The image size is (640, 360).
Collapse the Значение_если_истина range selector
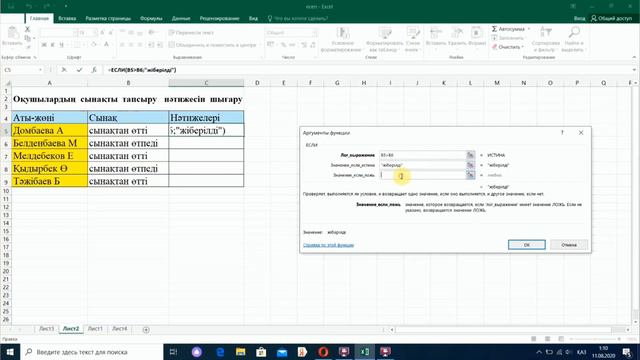pyautogui.click(x=471, y=165)
